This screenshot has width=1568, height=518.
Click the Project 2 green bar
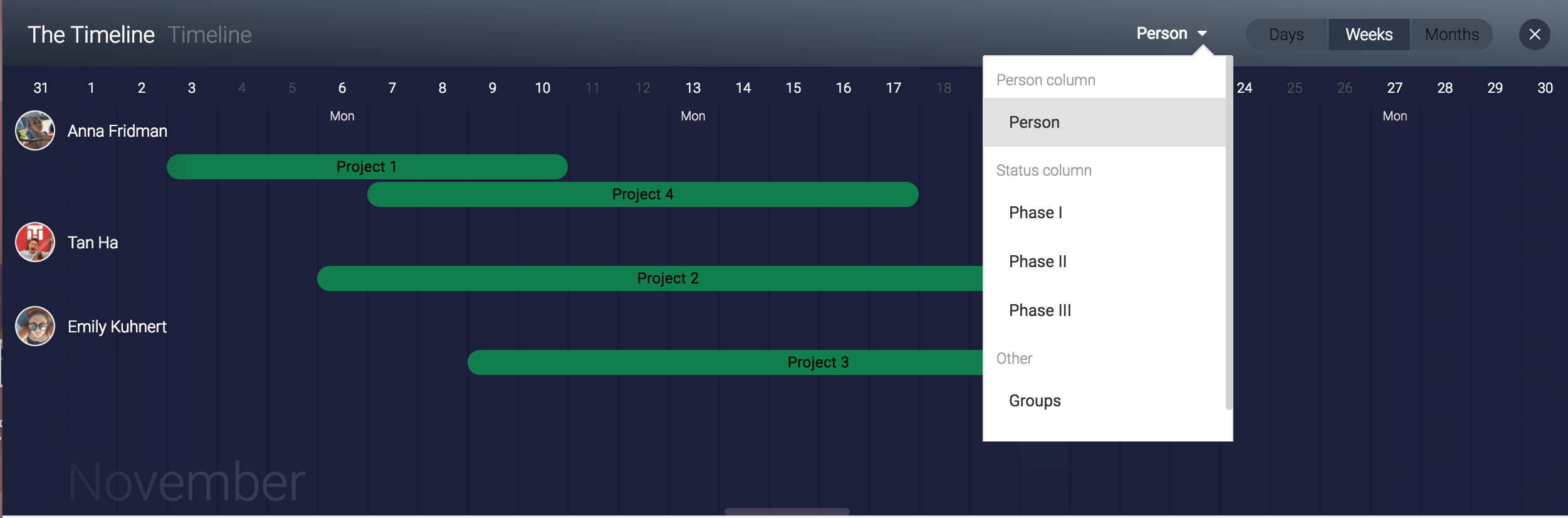pyautogui.click(x=650, y=278)
